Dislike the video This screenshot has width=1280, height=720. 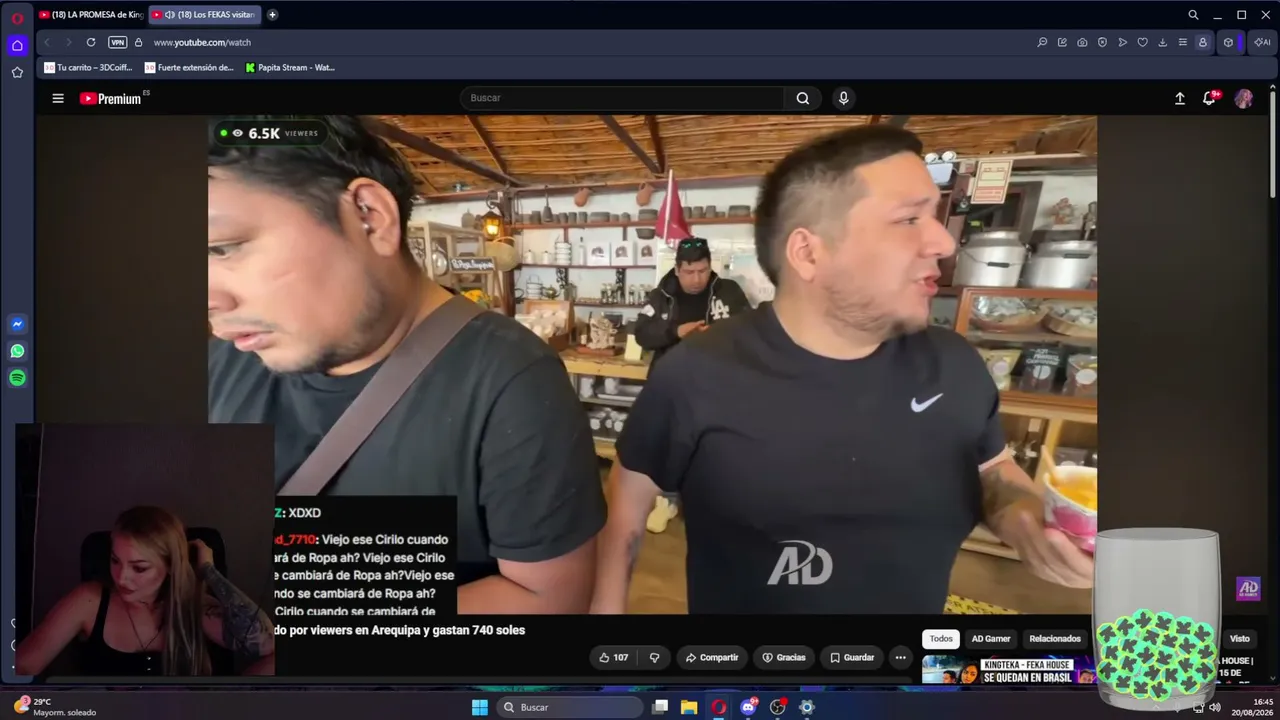point(654,657)
